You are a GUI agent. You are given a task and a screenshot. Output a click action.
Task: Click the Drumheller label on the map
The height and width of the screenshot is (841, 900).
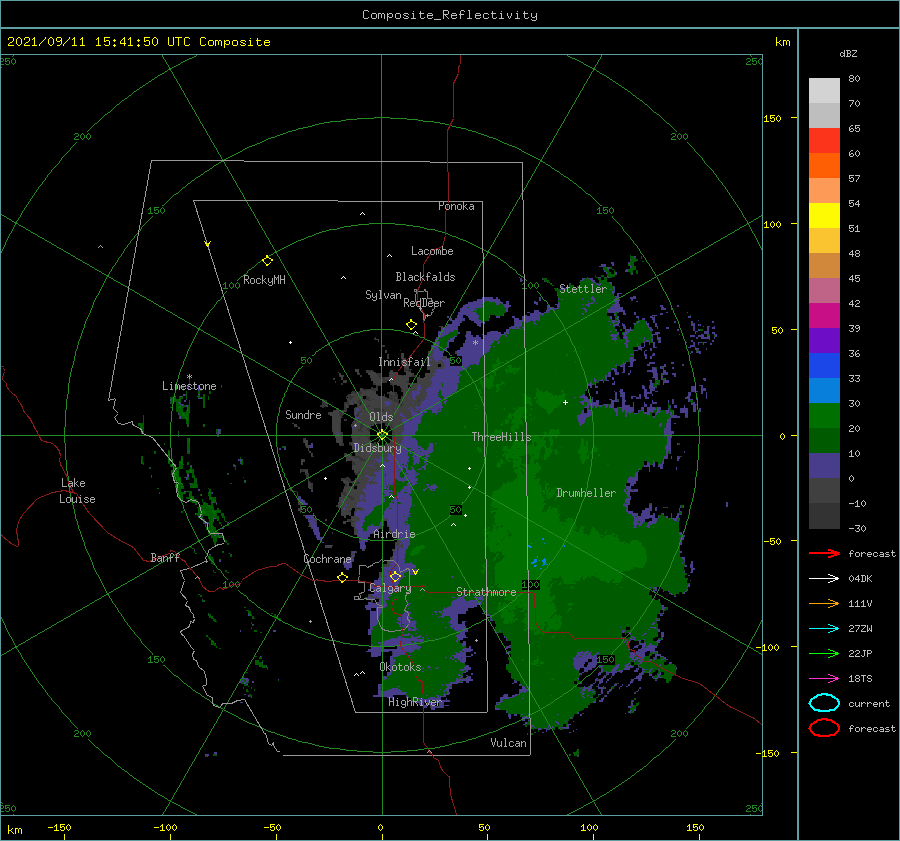pyautogui.click(x=585, y=493)
